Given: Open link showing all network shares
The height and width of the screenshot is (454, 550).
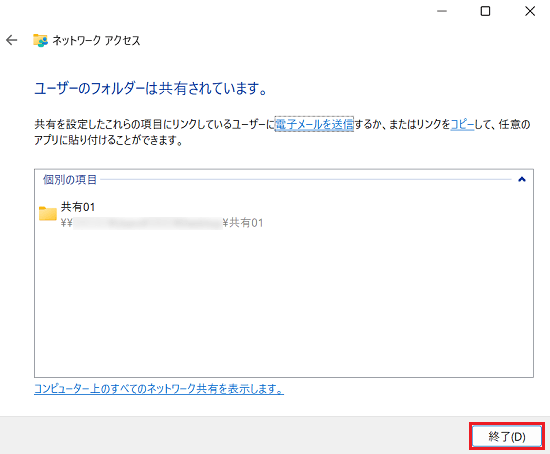Looking at the screenshot, I should 159,389.
